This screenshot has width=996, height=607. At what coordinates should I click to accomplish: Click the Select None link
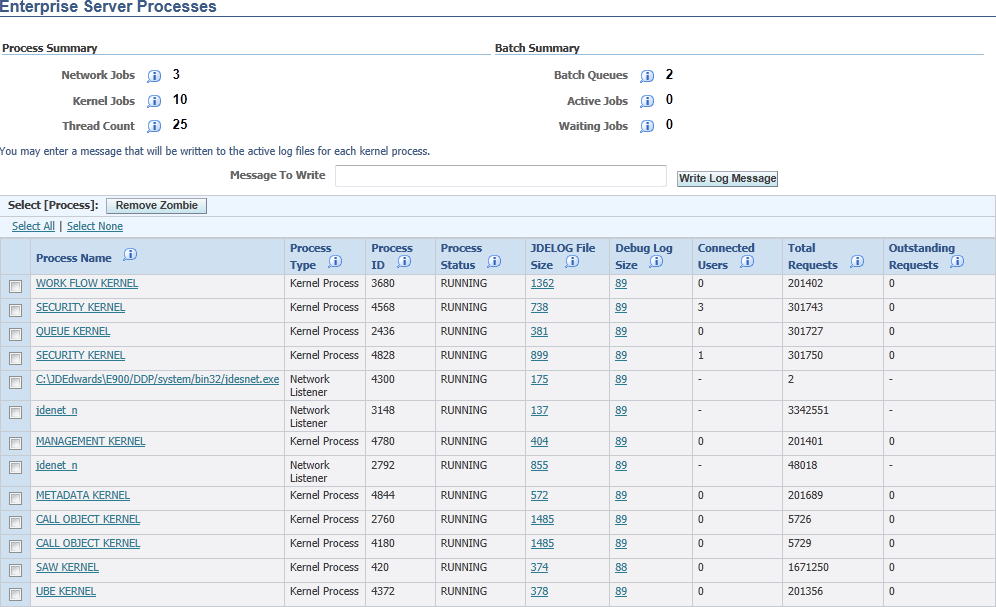coord(95,226)
